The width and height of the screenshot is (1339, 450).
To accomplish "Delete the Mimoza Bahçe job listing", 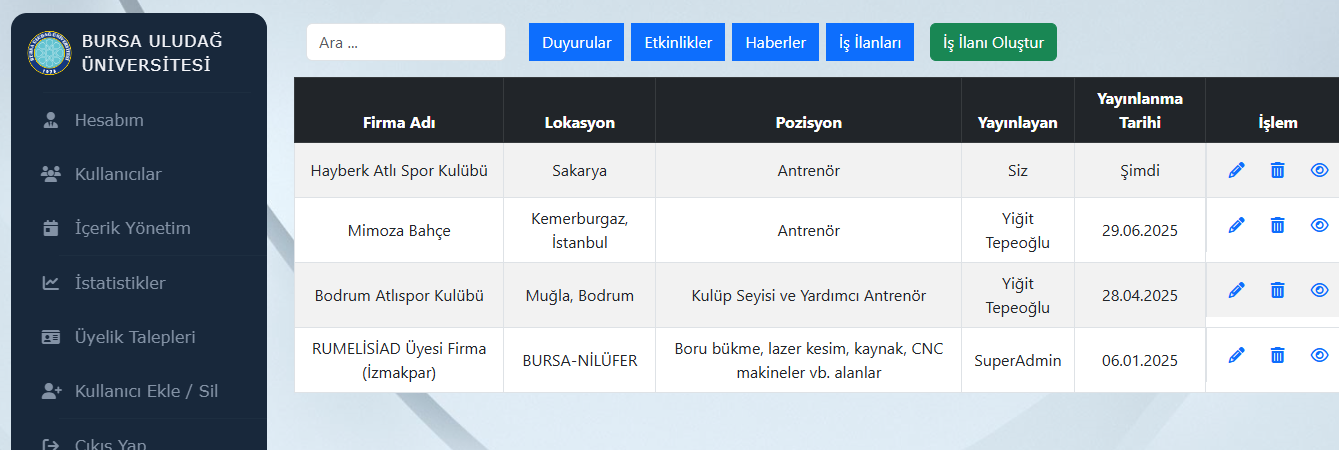I will tap(1277, 226).
